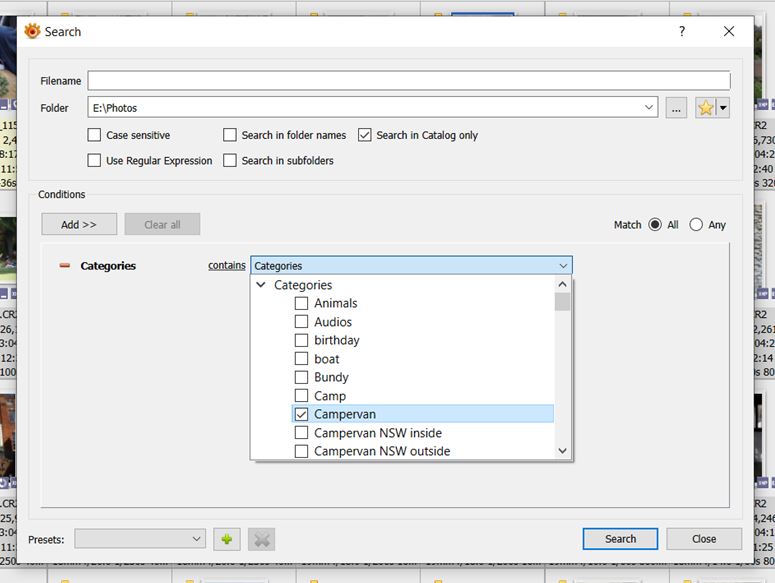775x583 pixels.
Task: Enable Search in folder names checkbox
Action: tap(229, 135)
